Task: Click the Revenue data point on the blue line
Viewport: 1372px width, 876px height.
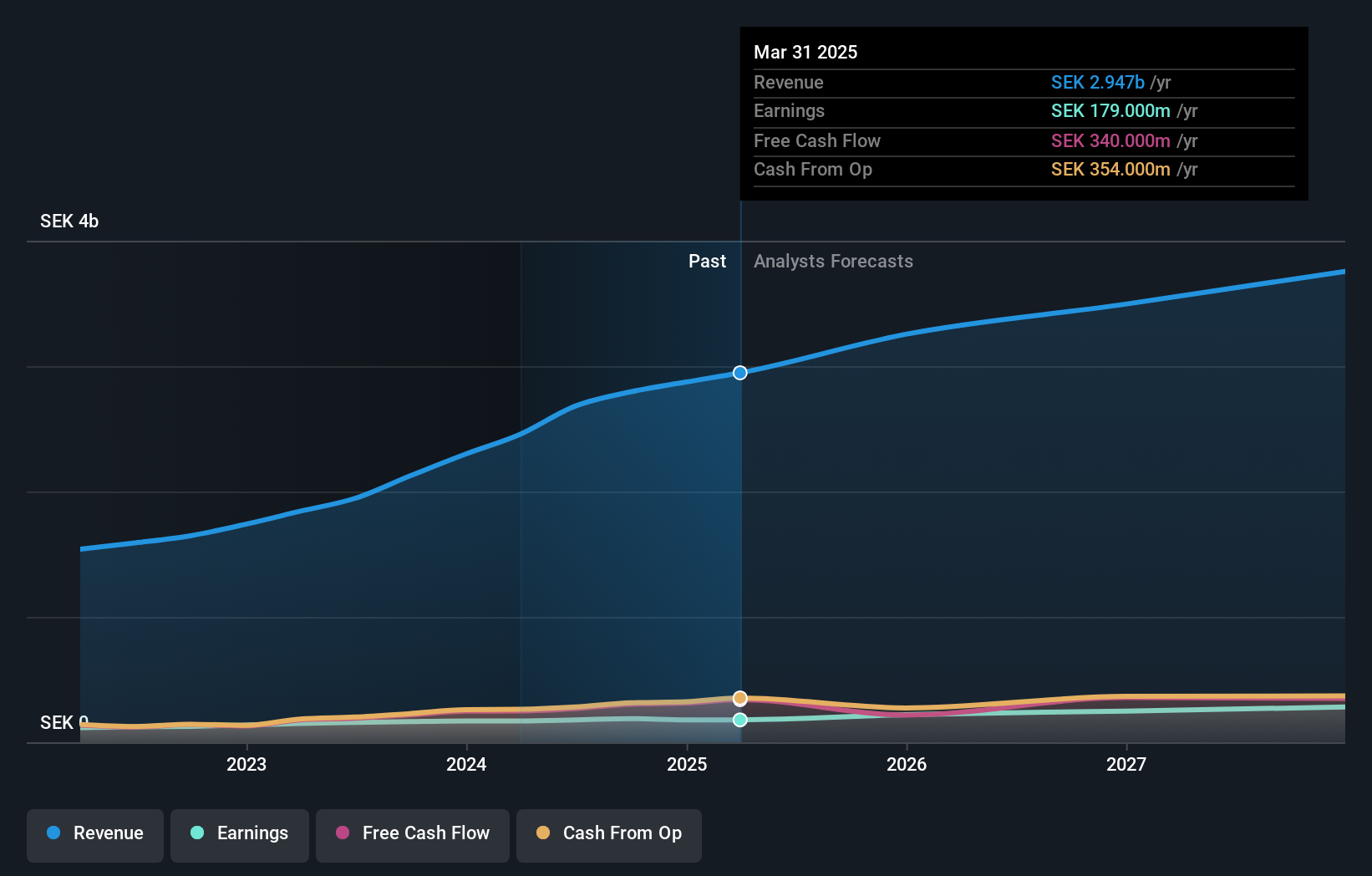Action: coord(740,373)
